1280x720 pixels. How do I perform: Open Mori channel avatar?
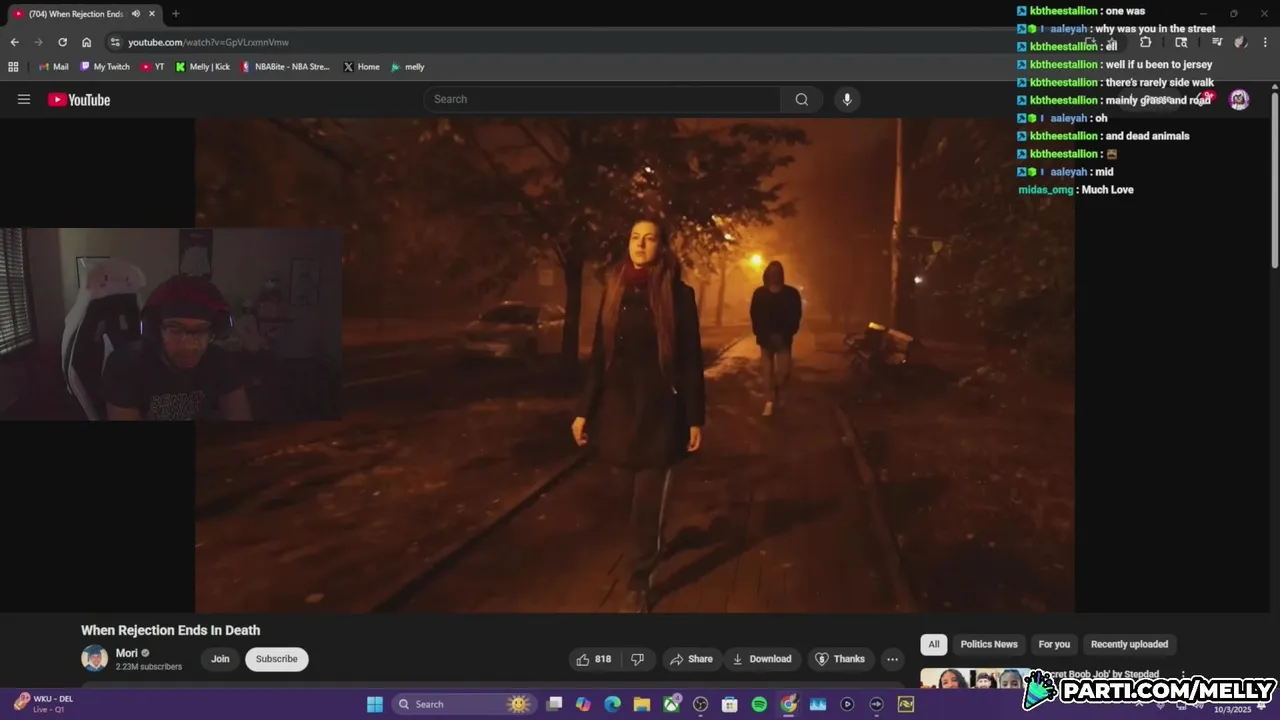(x=94, y=658)
